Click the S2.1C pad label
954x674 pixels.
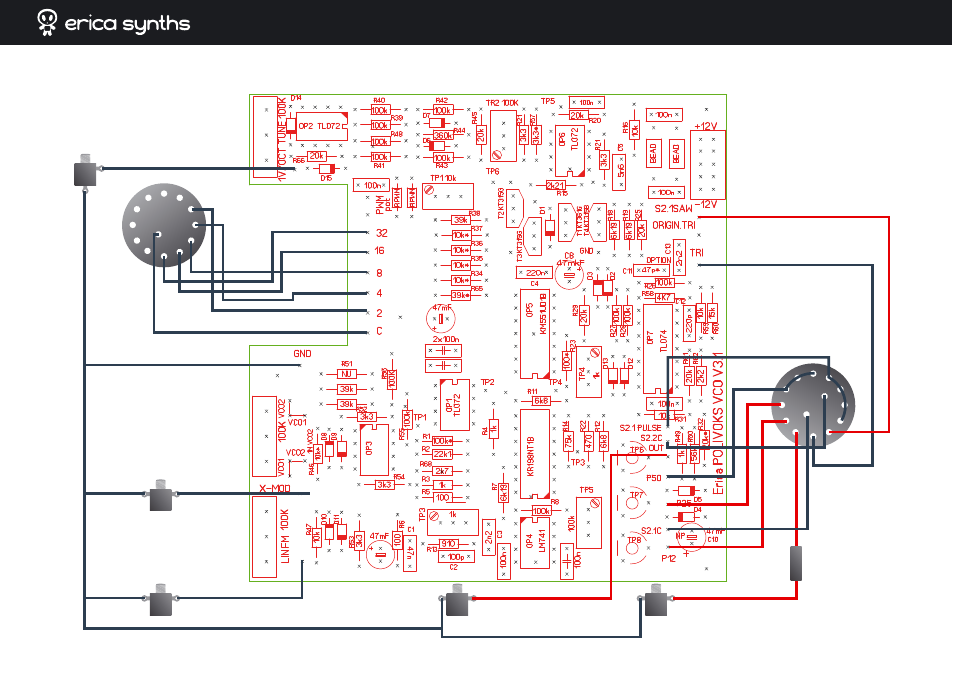pos(651,530)
